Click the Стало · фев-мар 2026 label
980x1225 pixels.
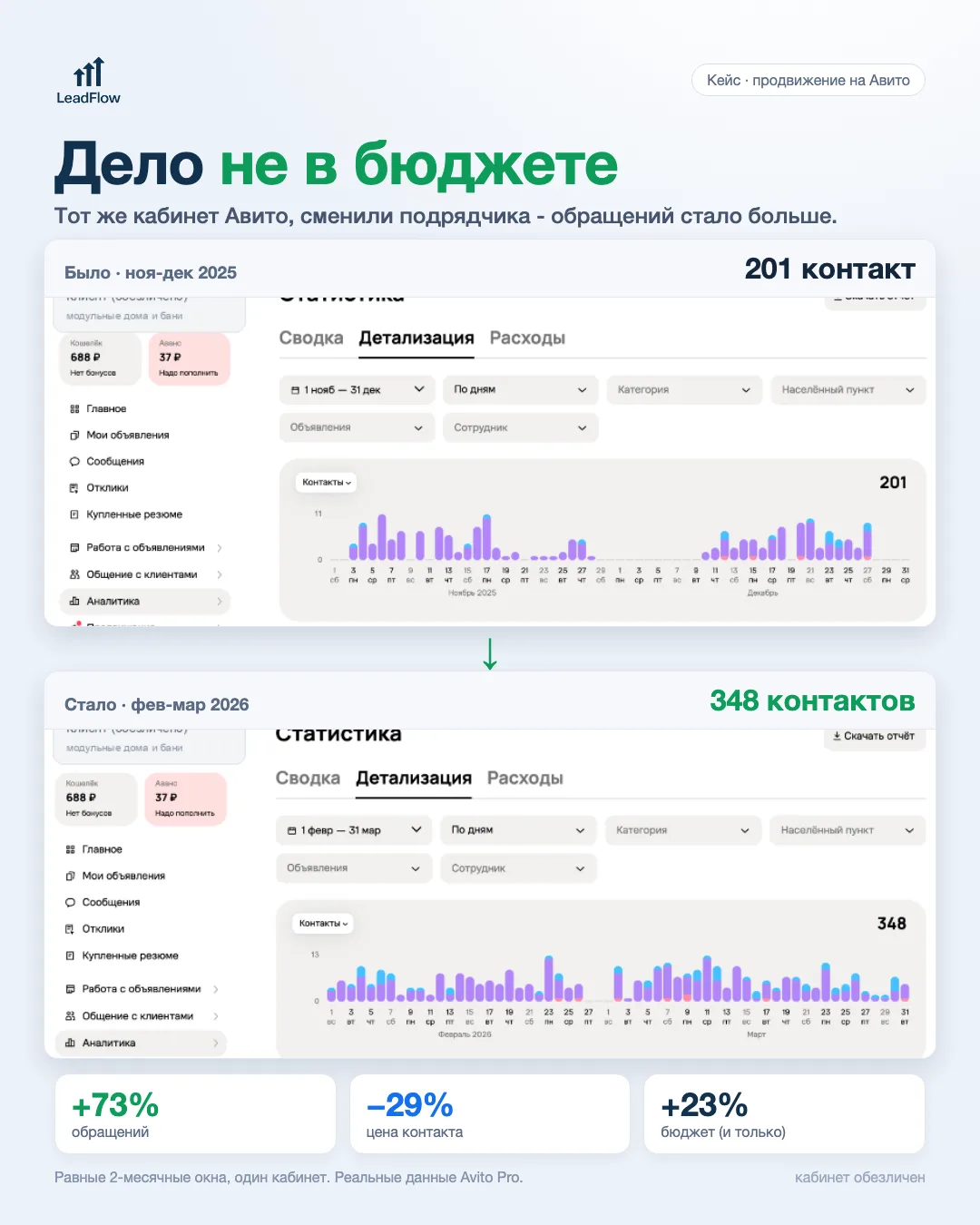[x=156, y=705]
